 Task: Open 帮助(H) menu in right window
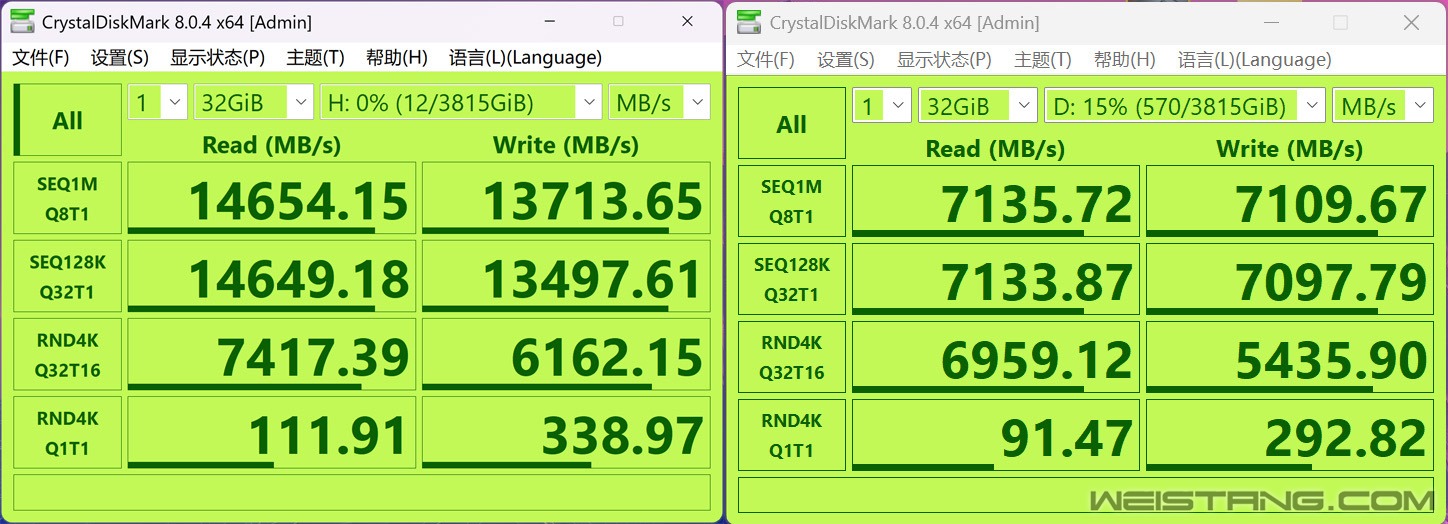pyautogui.click(x=1125, y=60)
